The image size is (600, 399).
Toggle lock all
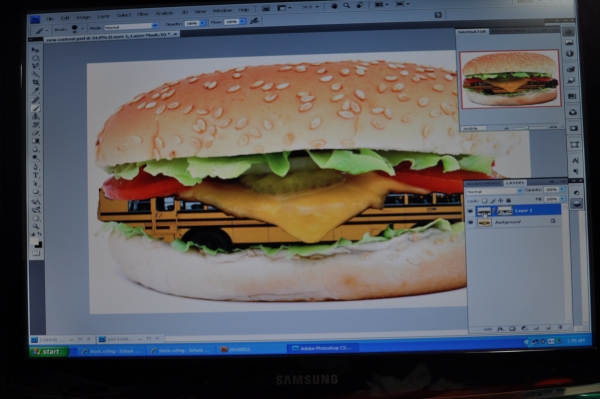pyautogui.click(x=509, y=200)
